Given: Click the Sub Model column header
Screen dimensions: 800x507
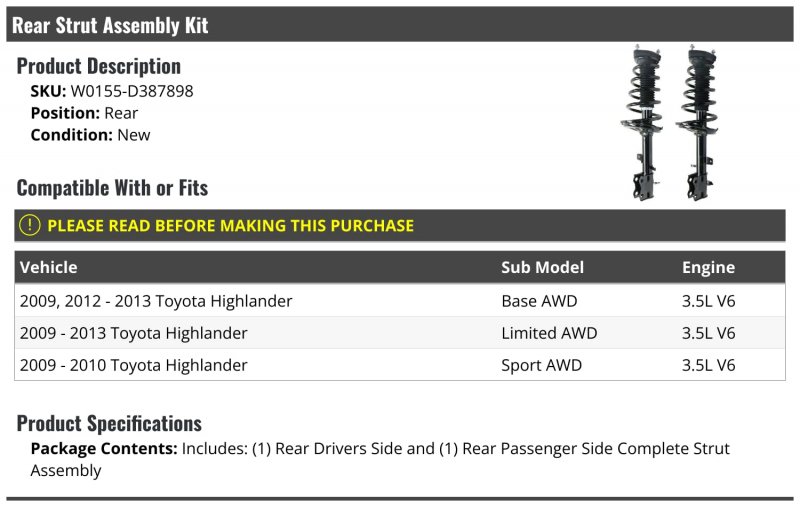Looking at the screenshot, I should 542,267.
